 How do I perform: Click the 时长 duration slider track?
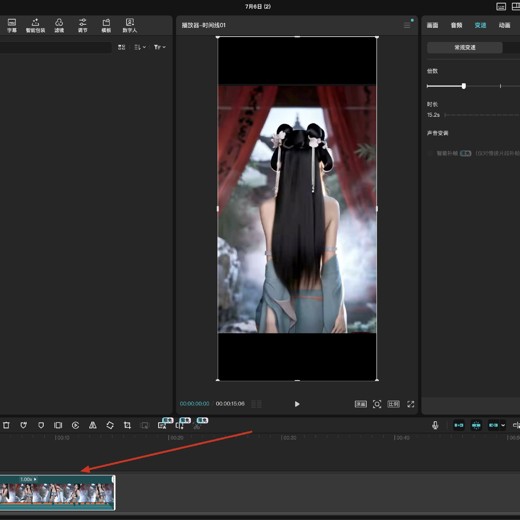click(482, 115)
